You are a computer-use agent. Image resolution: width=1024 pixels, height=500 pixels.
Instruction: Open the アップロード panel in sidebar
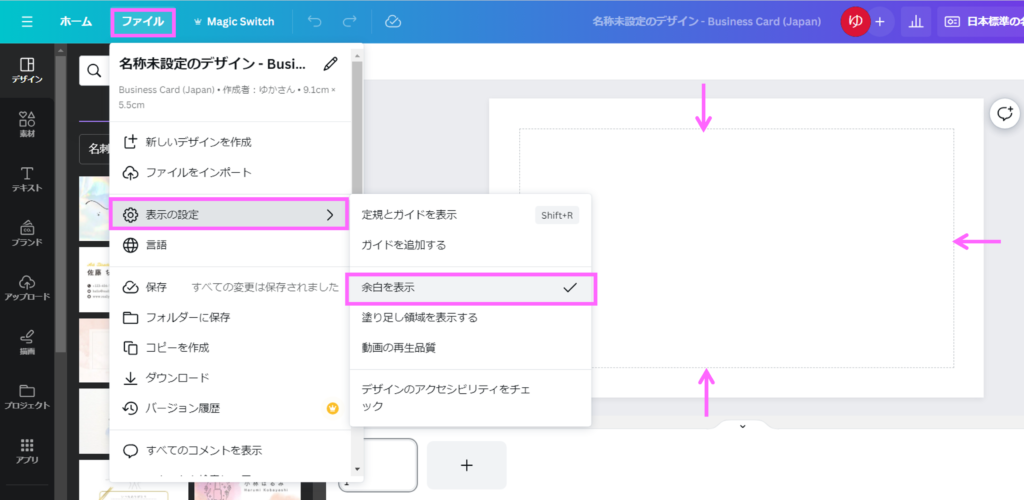27,288
